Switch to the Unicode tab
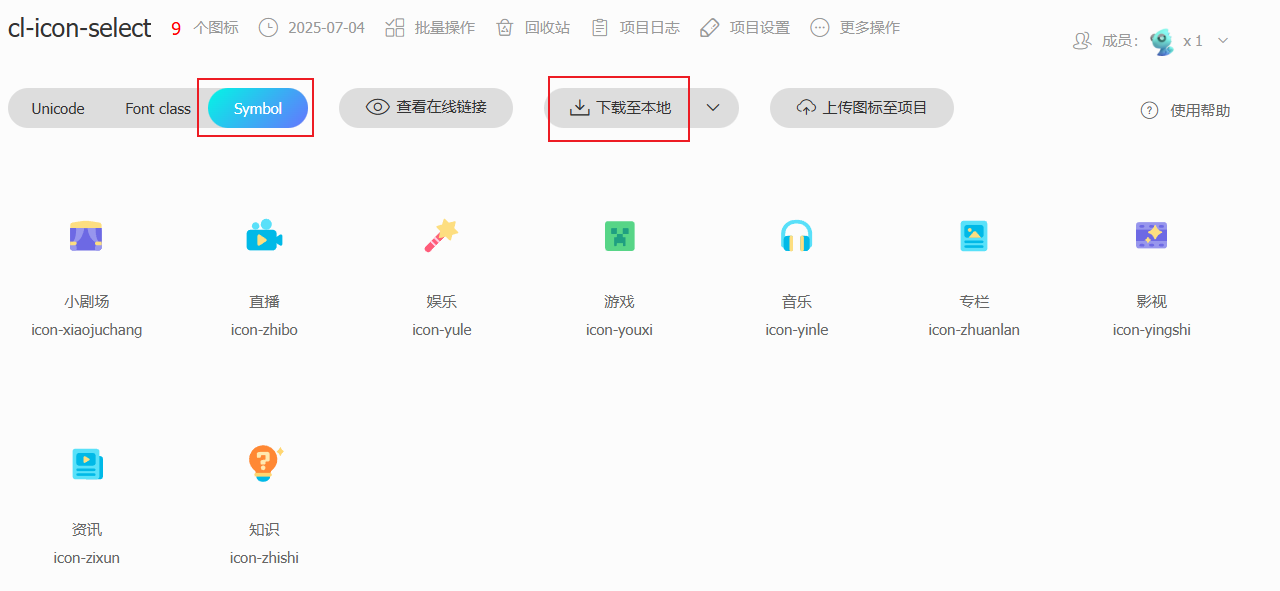1280x591 pixels. tap(57, 107)
